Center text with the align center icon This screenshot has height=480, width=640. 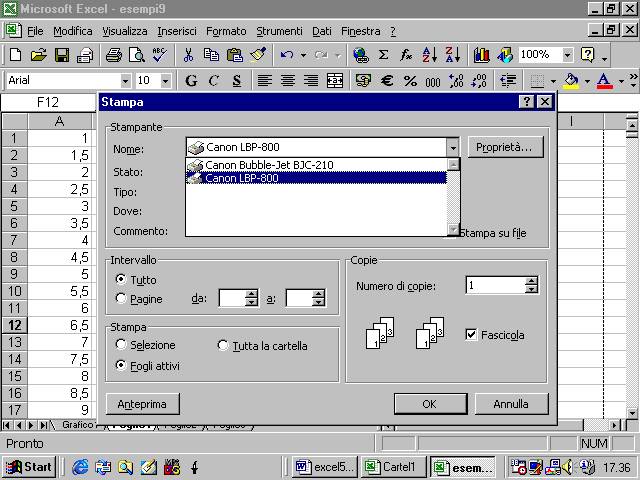click(288, 81)
